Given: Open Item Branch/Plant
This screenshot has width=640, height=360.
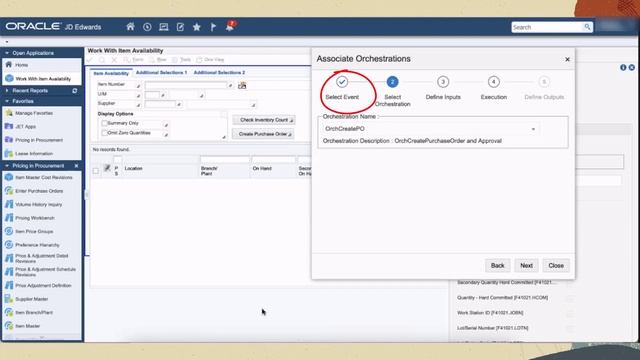Looking at the screenshot, I should (x=34, y=312).
